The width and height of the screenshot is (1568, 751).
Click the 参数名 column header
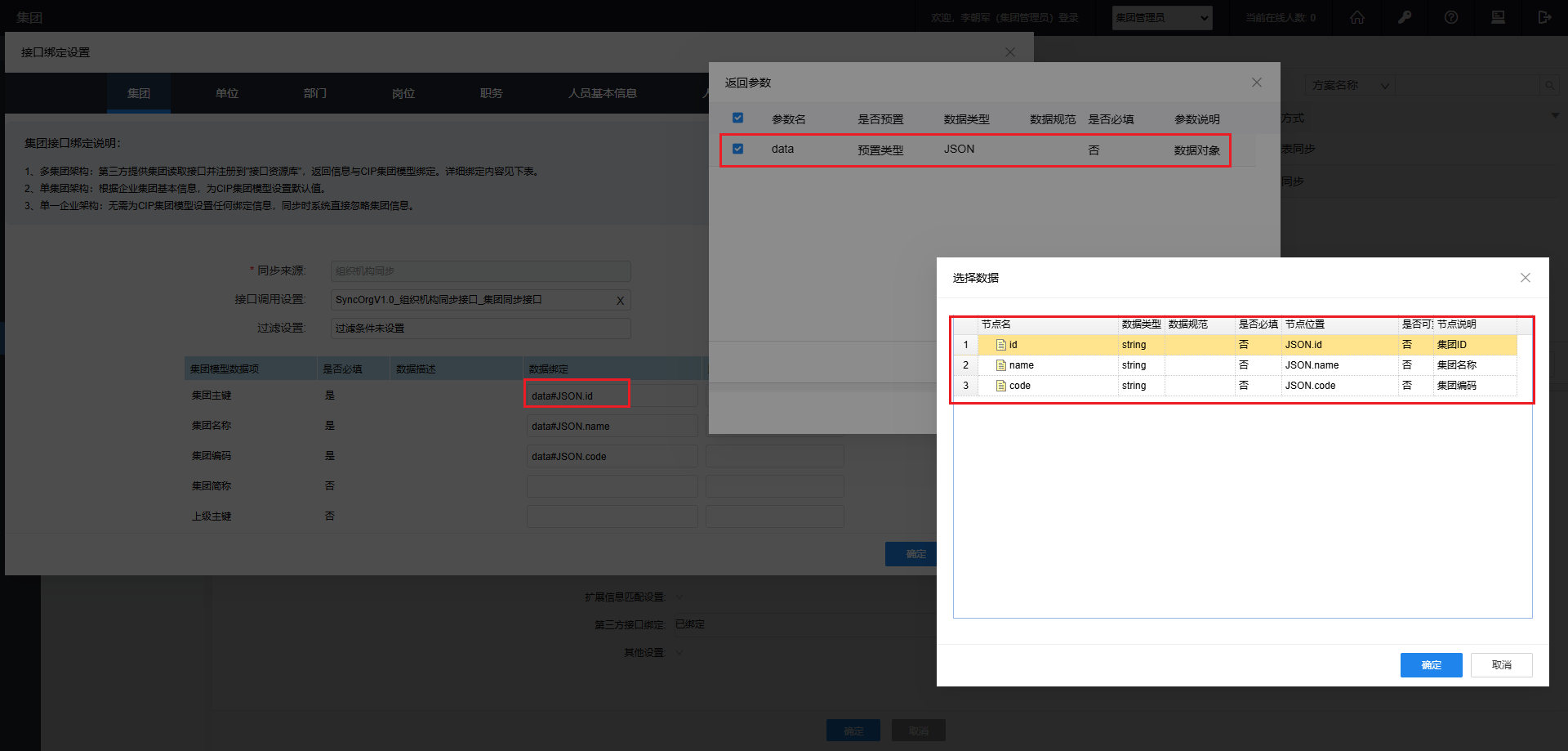pos(789,119)
